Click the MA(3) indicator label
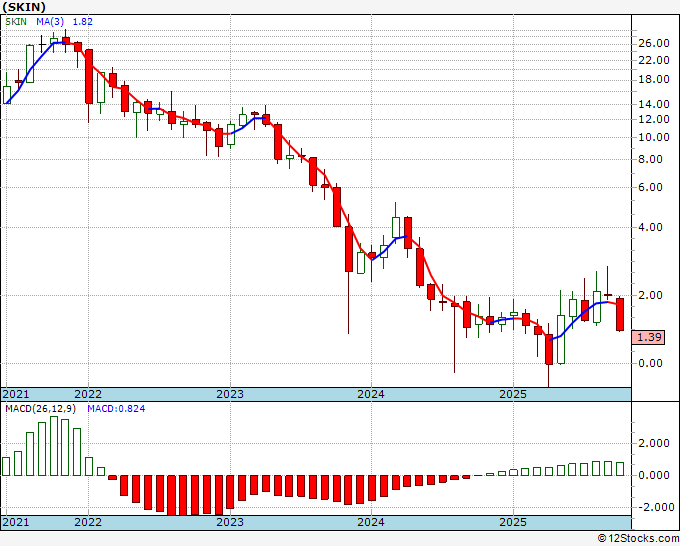This screenshot has height=546, width=680. click(x=51, y=22)
